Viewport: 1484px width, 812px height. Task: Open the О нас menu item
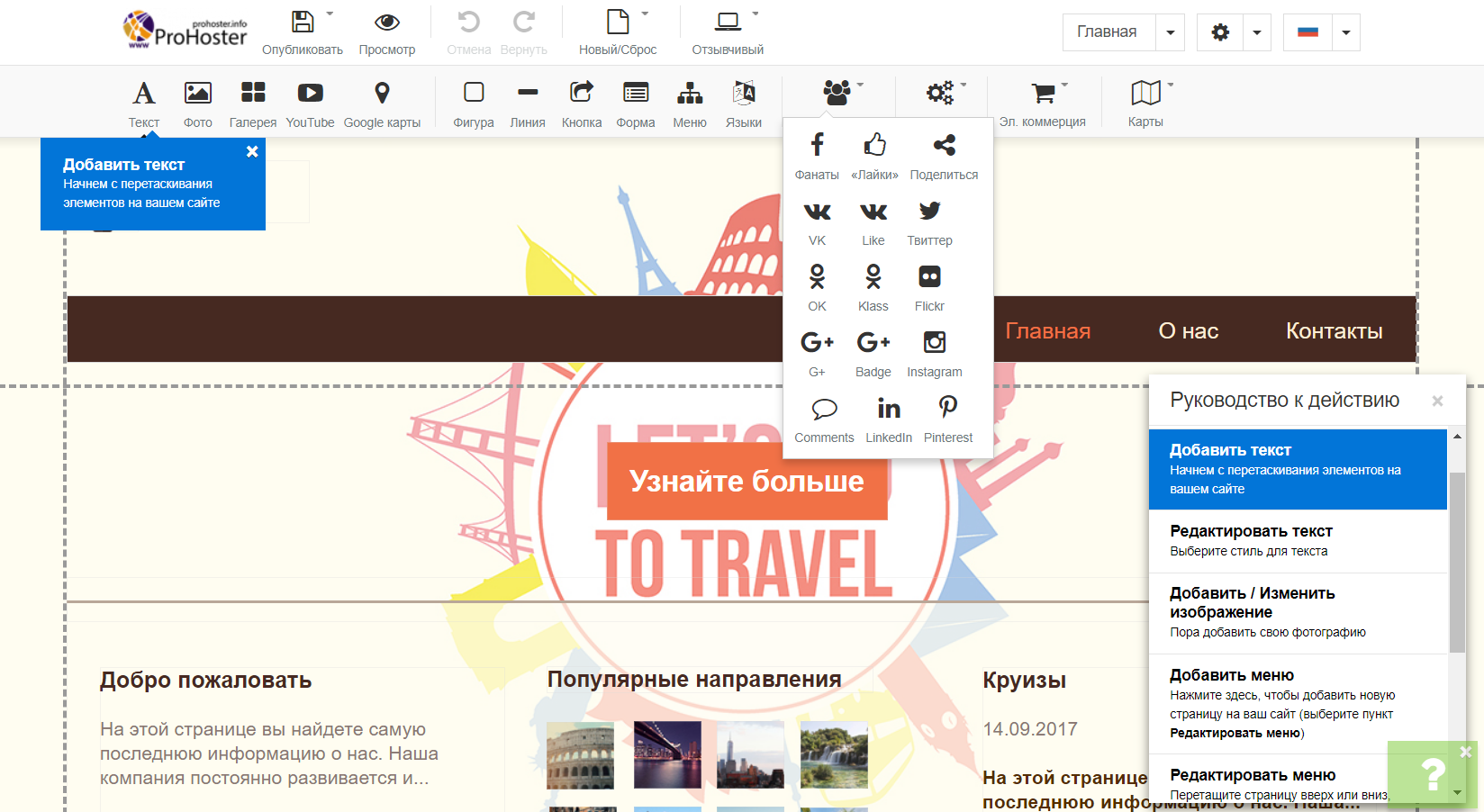1188,331
